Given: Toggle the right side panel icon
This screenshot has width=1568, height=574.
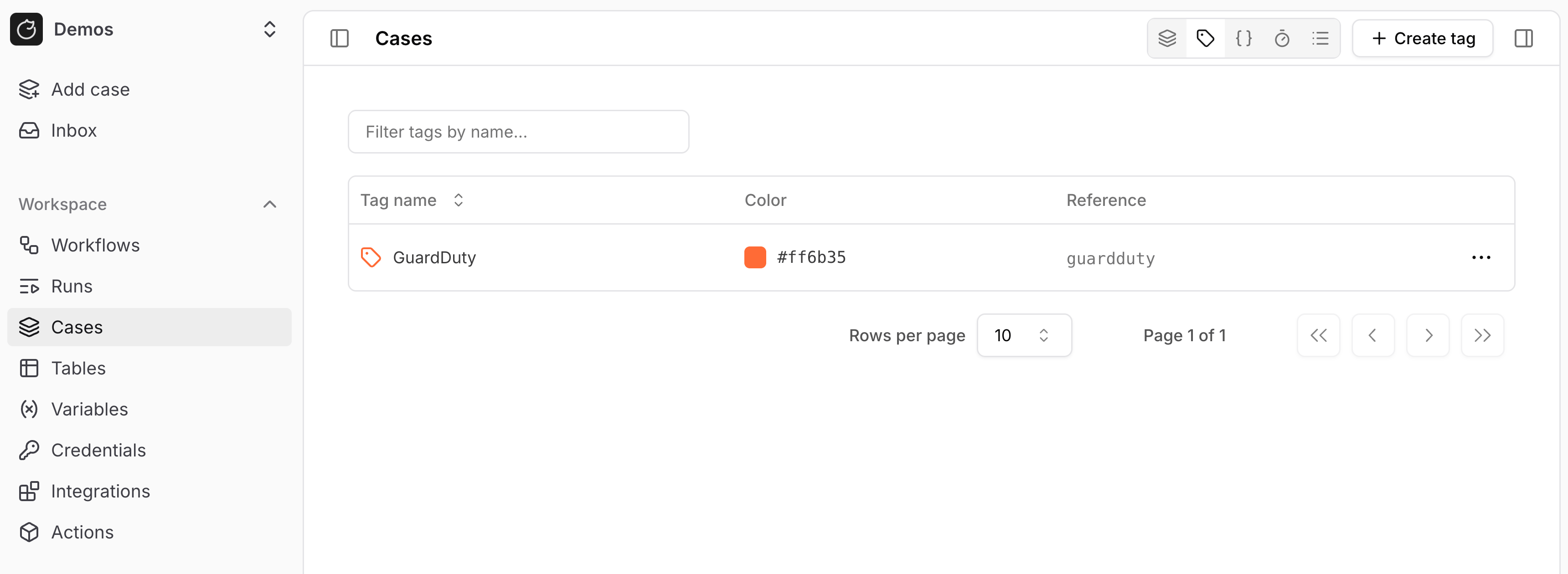Looking at the screenshot, I should (x=1524, y=38).
